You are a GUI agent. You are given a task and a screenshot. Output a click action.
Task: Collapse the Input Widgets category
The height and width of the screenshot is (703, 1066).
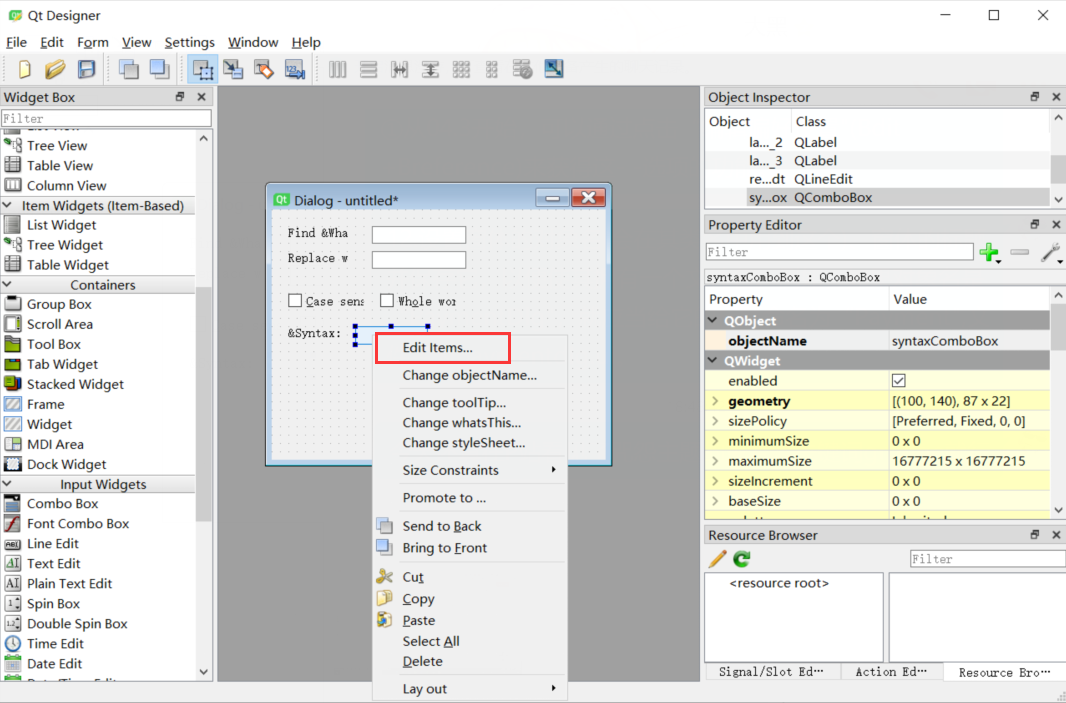7,484
